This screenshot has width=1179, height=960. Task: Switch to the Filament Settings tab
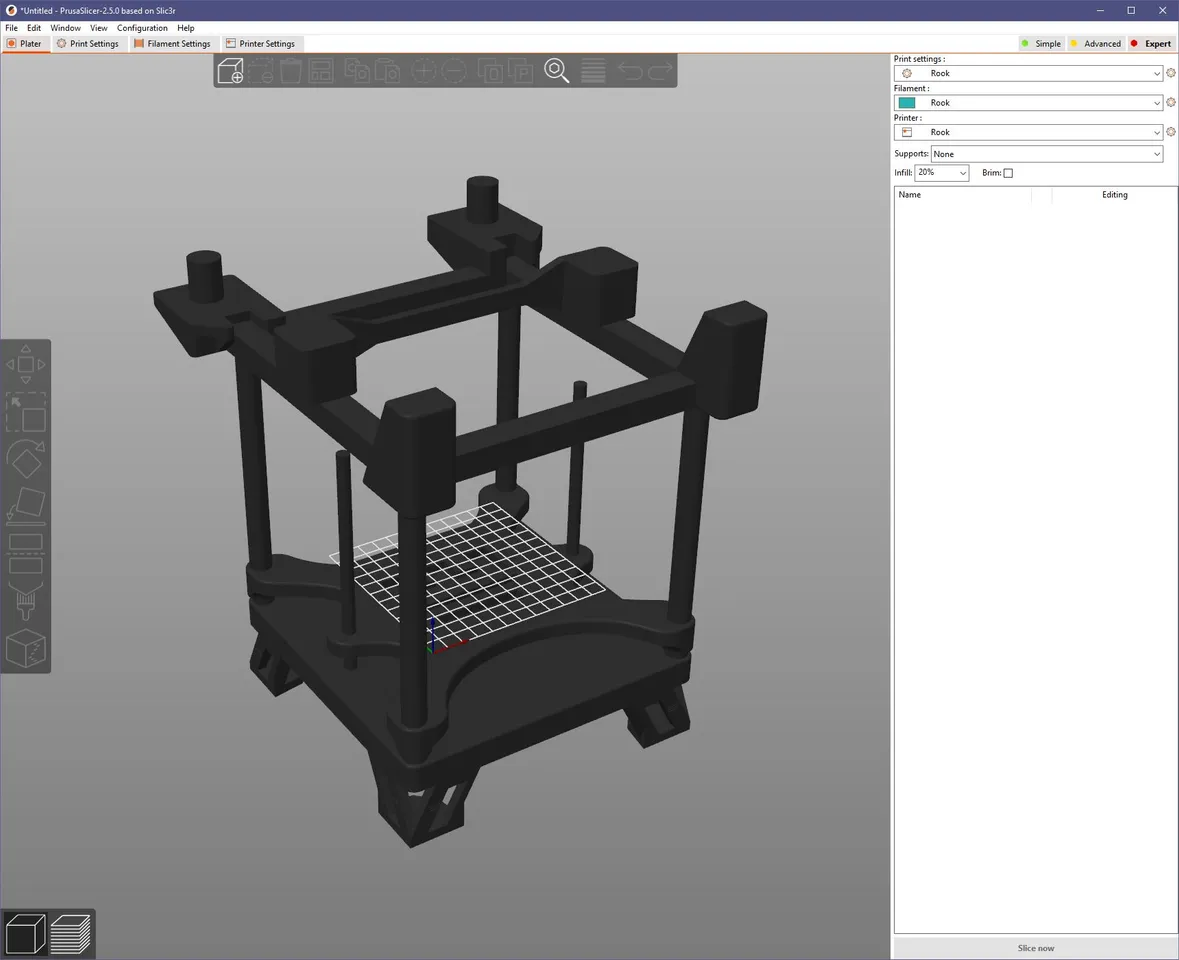point(172,44)
